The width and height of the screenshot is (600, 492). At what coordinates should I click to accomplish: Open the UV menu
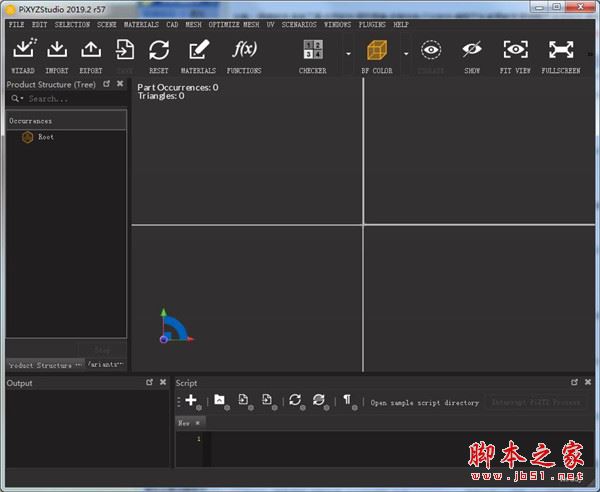pyautogui.click(x=271, y=24)
